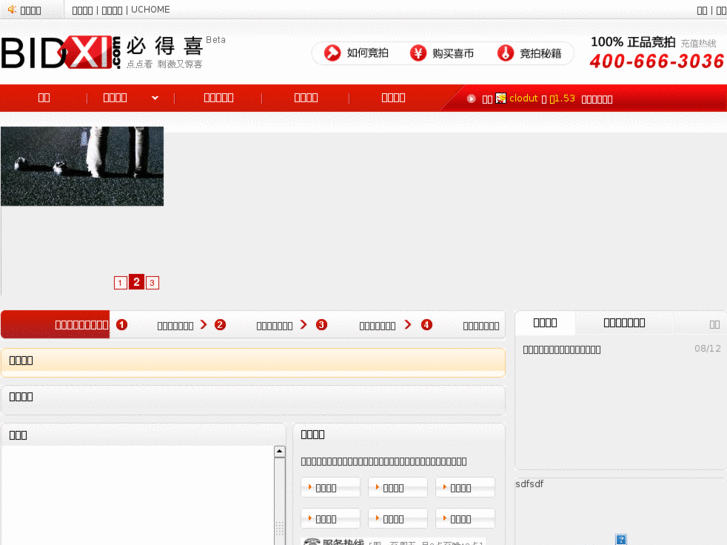This screenshot has width=727, height=545.
Task: Open the 竞拍秘籍 link
Action: [540, 53]
